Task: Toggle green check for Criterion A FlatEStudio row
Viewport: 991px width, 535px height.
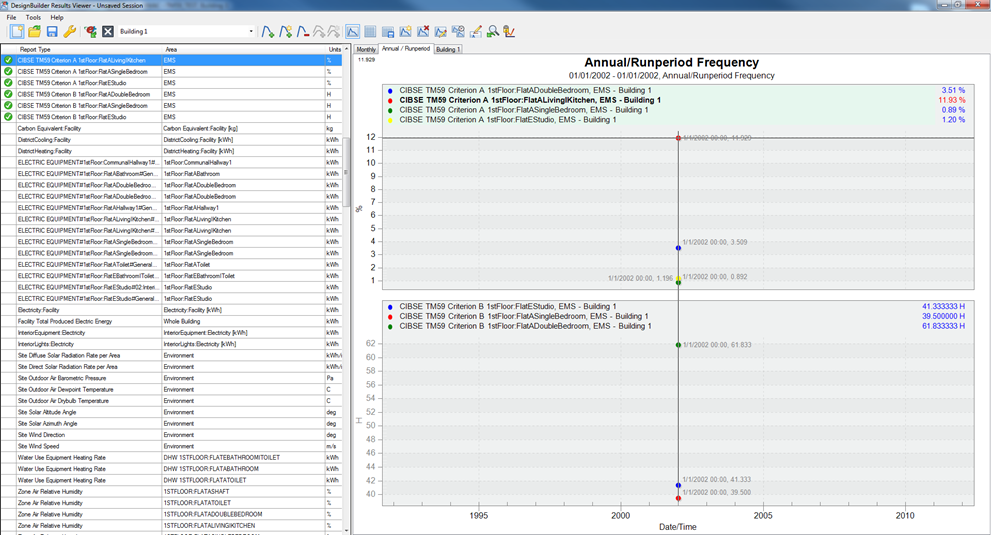Action: (8, 83)
